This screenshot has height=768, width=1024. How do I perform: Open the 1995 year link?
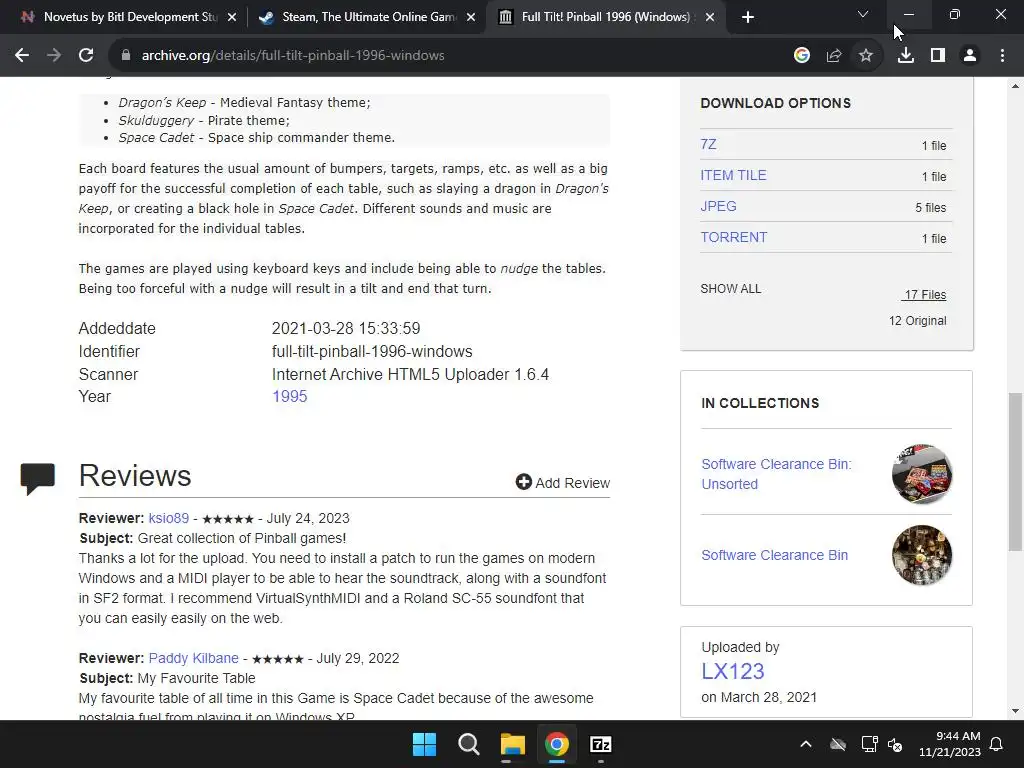[289, 396]
